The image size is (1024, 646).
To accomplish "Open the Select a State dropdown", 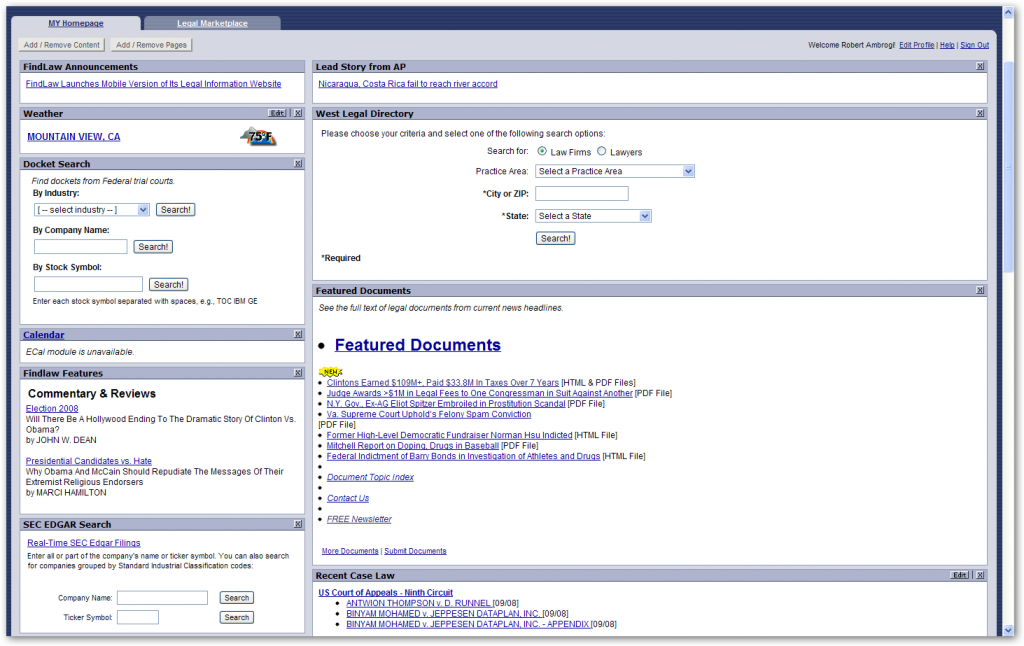I will click(x=593, y=216).
